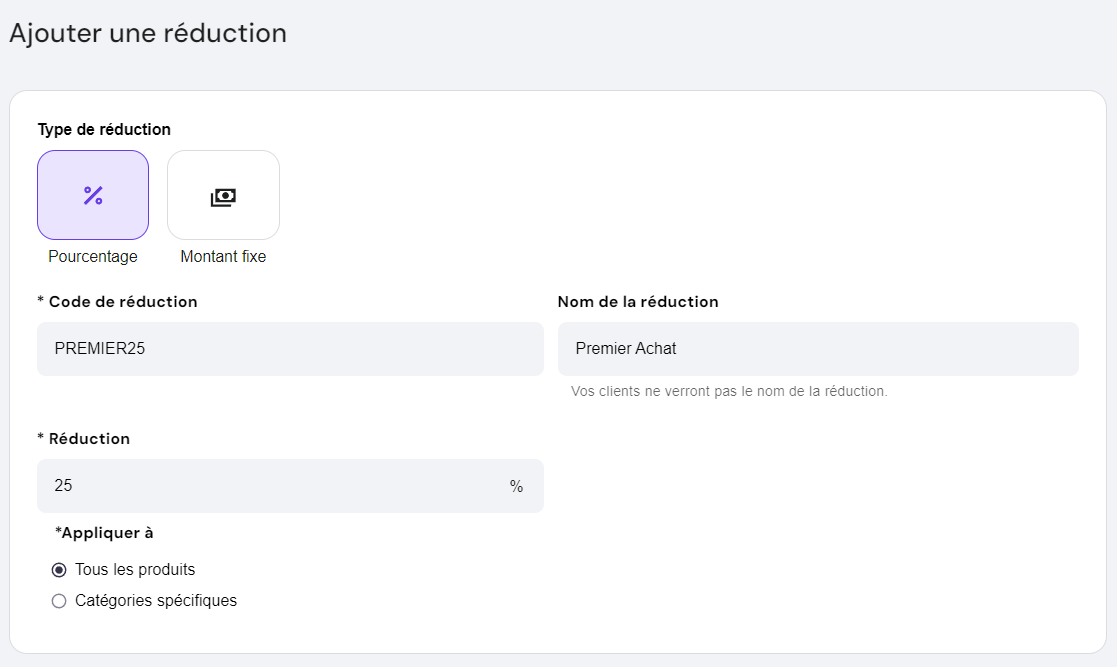Select the banknote icon for fixed amount
This screenshot has height=667, width=1117.
(x=223, y=195)
